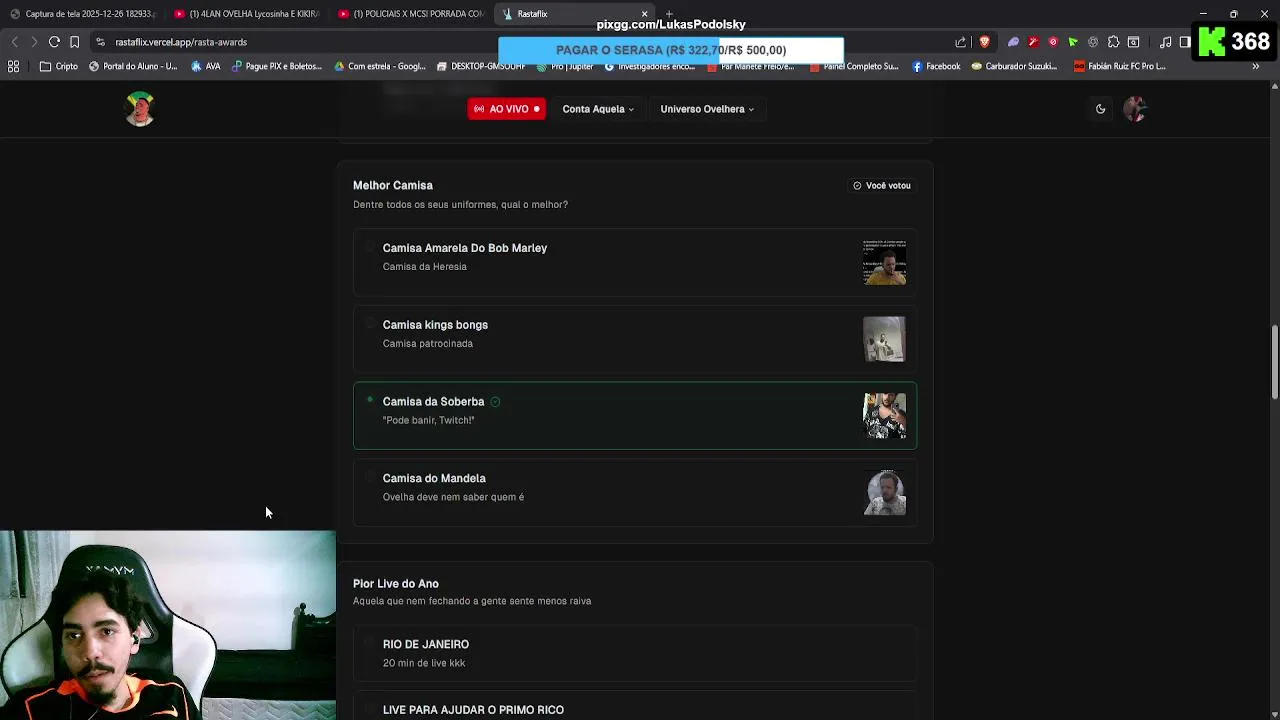Click the Rastaflix logo avatar

coord(140,109)
